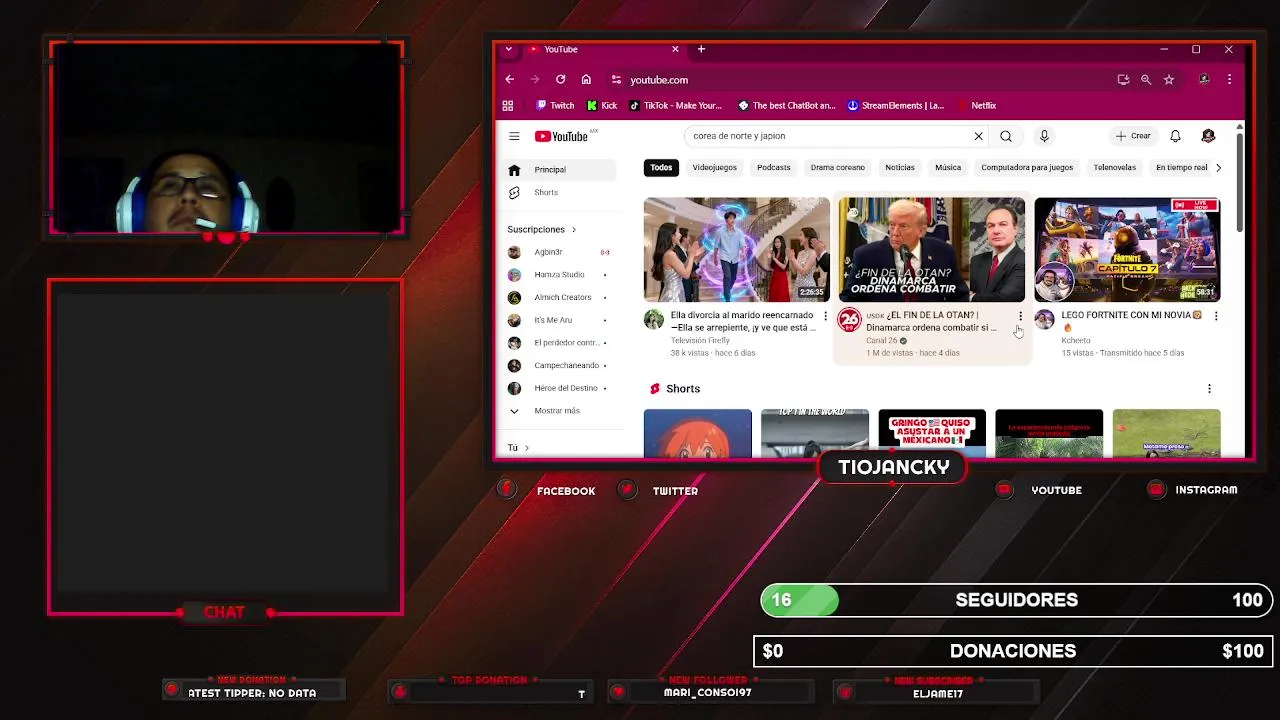Select Computadora para juegos chip
Image resolution: width=1280 pixels, height=720 pixels.
click(1027, 168)
